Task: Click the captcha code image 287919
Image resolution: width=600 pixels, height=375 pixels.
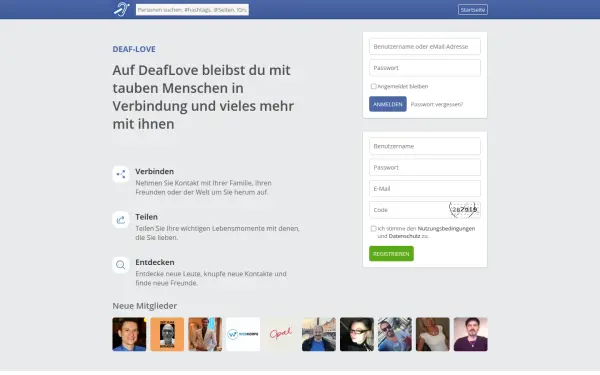Action: pos(464,210)
